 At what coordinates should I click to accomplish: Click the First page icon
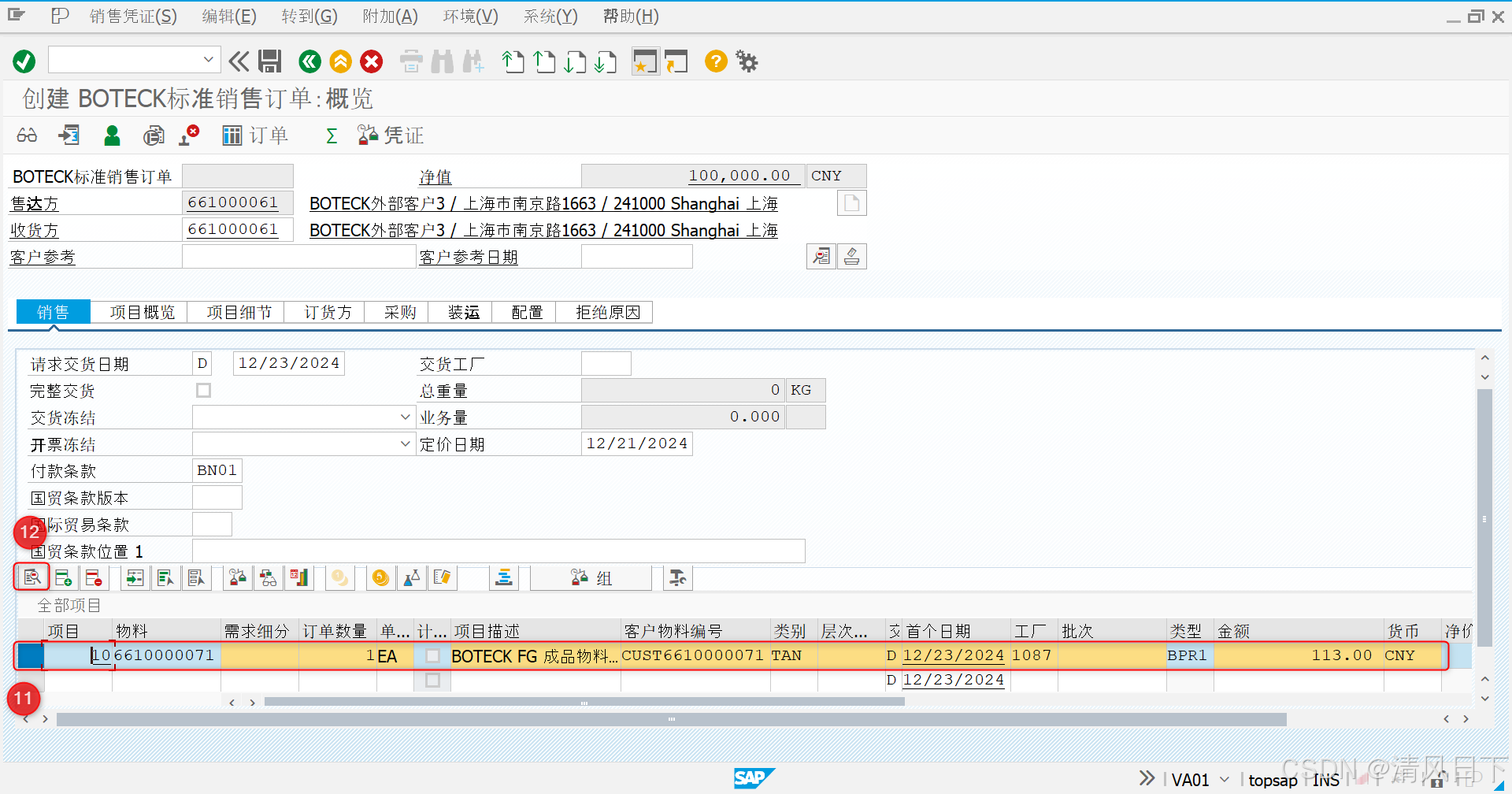pos(513,61)
